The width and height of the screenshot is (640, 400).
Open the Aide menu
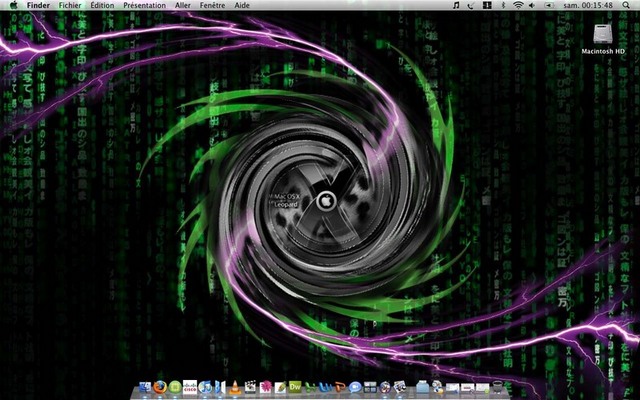[x=242, y=5]
